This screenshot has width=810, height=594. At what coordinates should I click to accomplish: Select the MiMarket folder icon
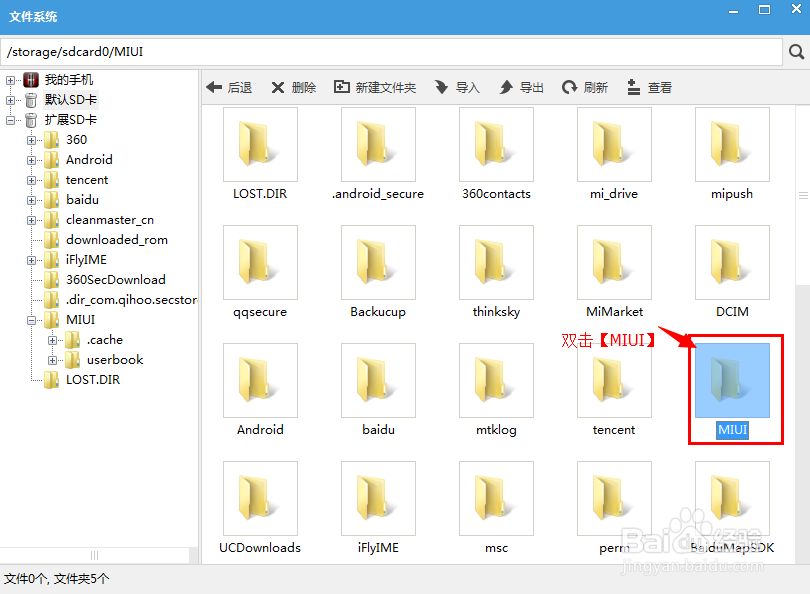coord(614,262)
